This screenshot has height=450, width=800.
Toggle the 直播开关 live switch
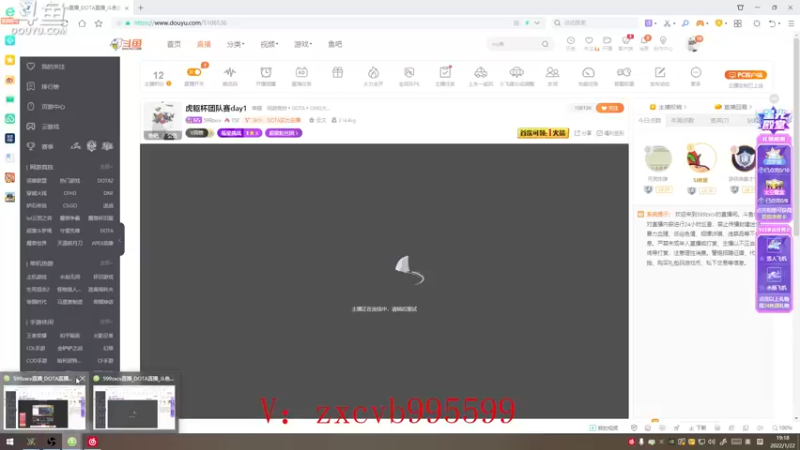click(x=194, y=72)
